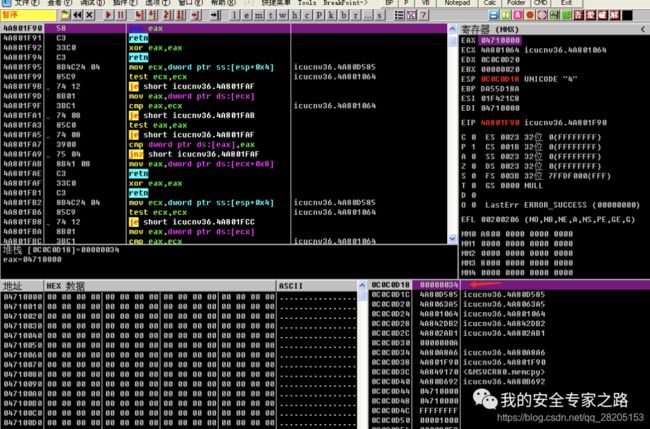Open the call stack with the K button
The image size is (650, 429).
coord(331,15)
